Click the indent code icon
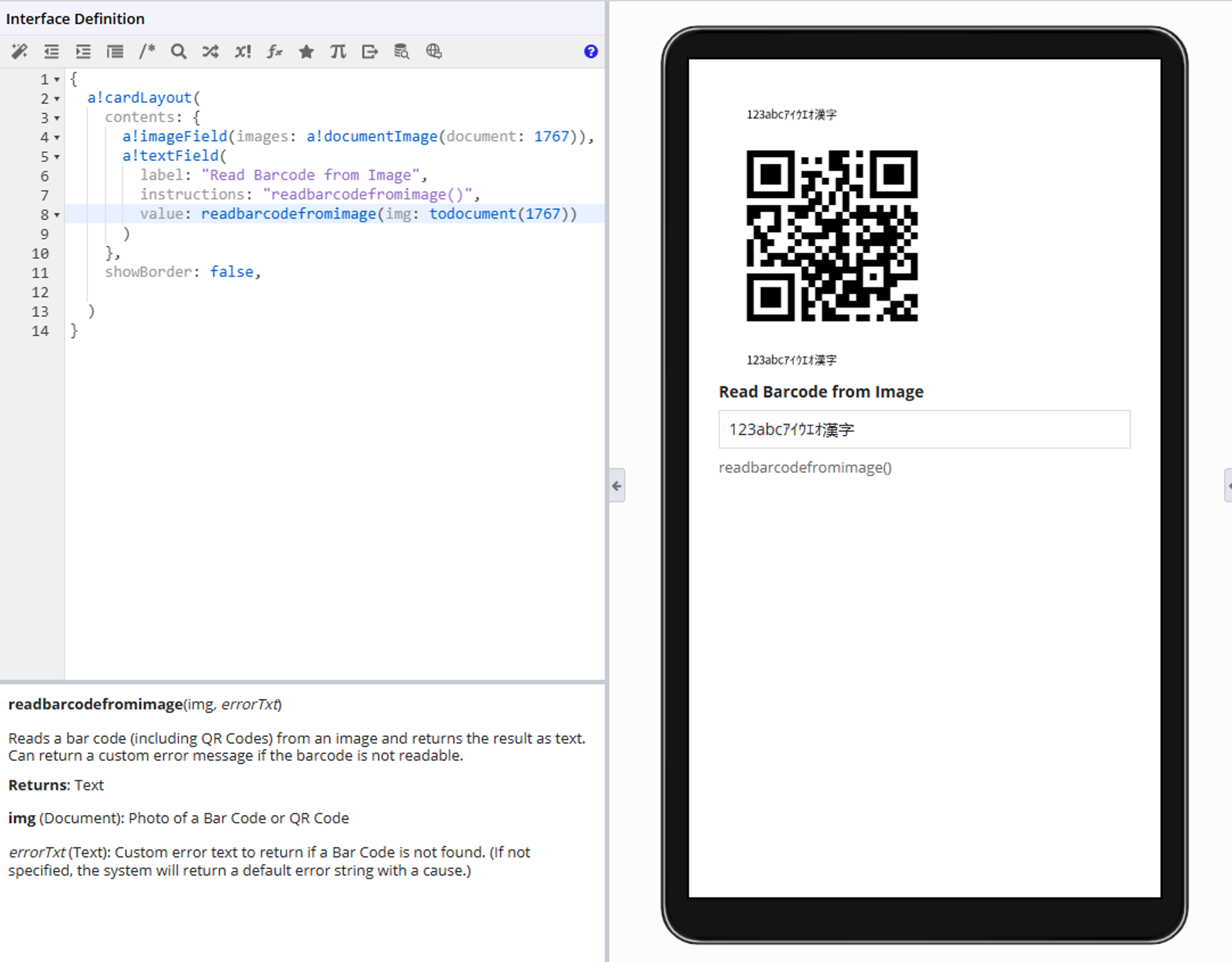1232x962 pixels. point(83,51)
